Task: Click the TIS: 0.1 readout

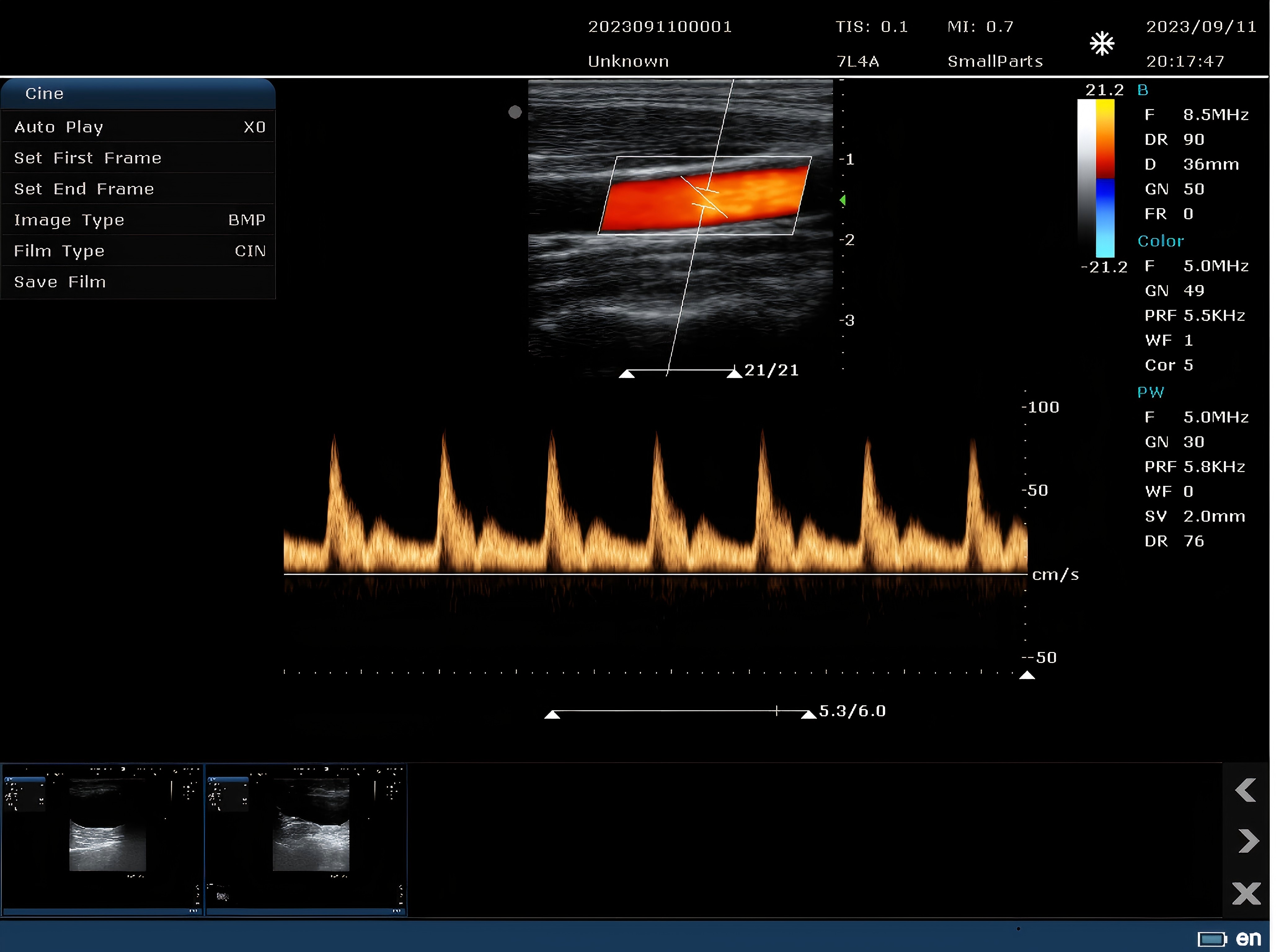Action: coord(871,27)
